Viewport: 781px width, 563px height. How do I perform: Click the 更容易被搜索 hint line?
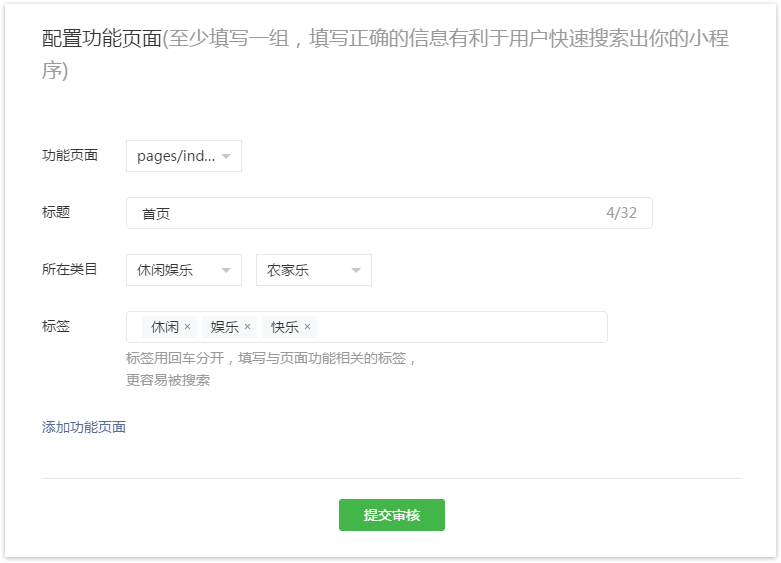click(x=168, y=380)
